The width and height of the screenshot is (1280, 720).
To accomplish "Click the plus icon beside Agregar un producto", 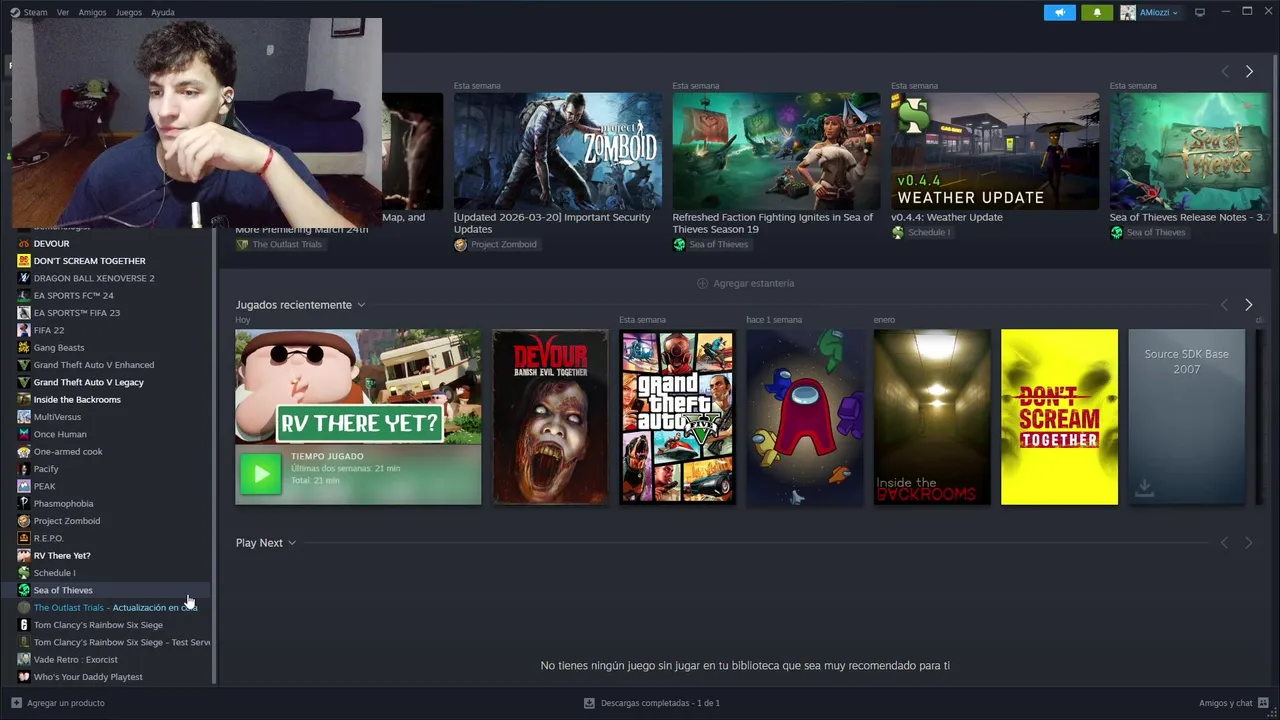I will [x=16, y=703].
